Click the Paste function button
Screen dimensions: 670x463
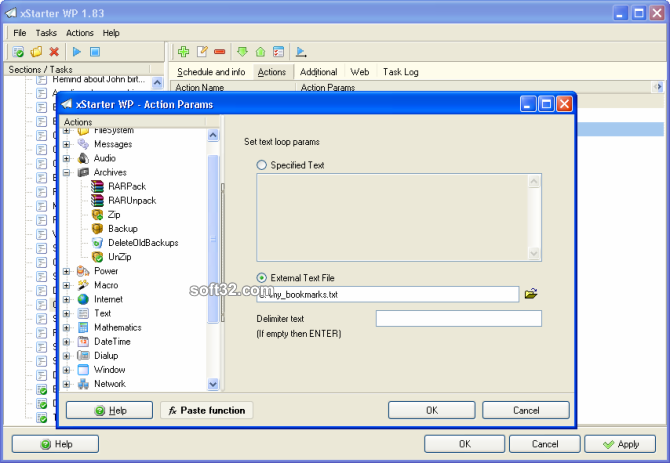point(207,410)
